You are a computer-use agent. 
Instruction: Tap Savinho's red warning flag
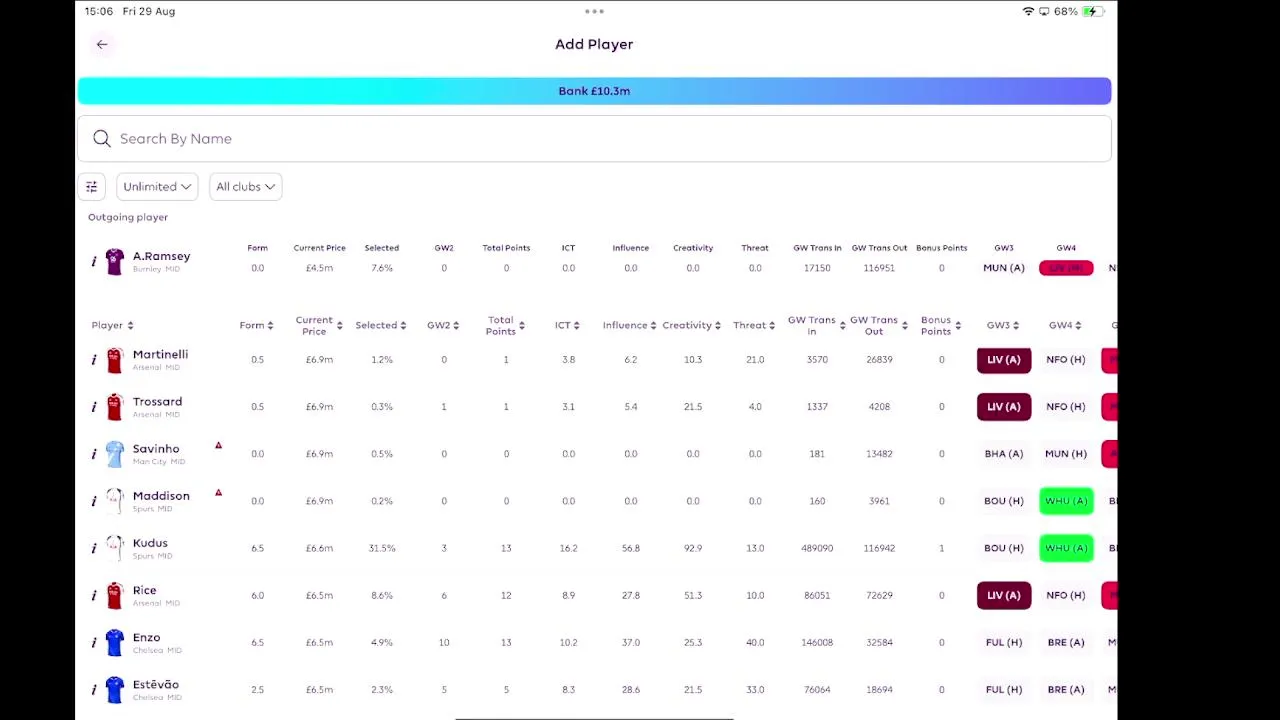[218, 446]
